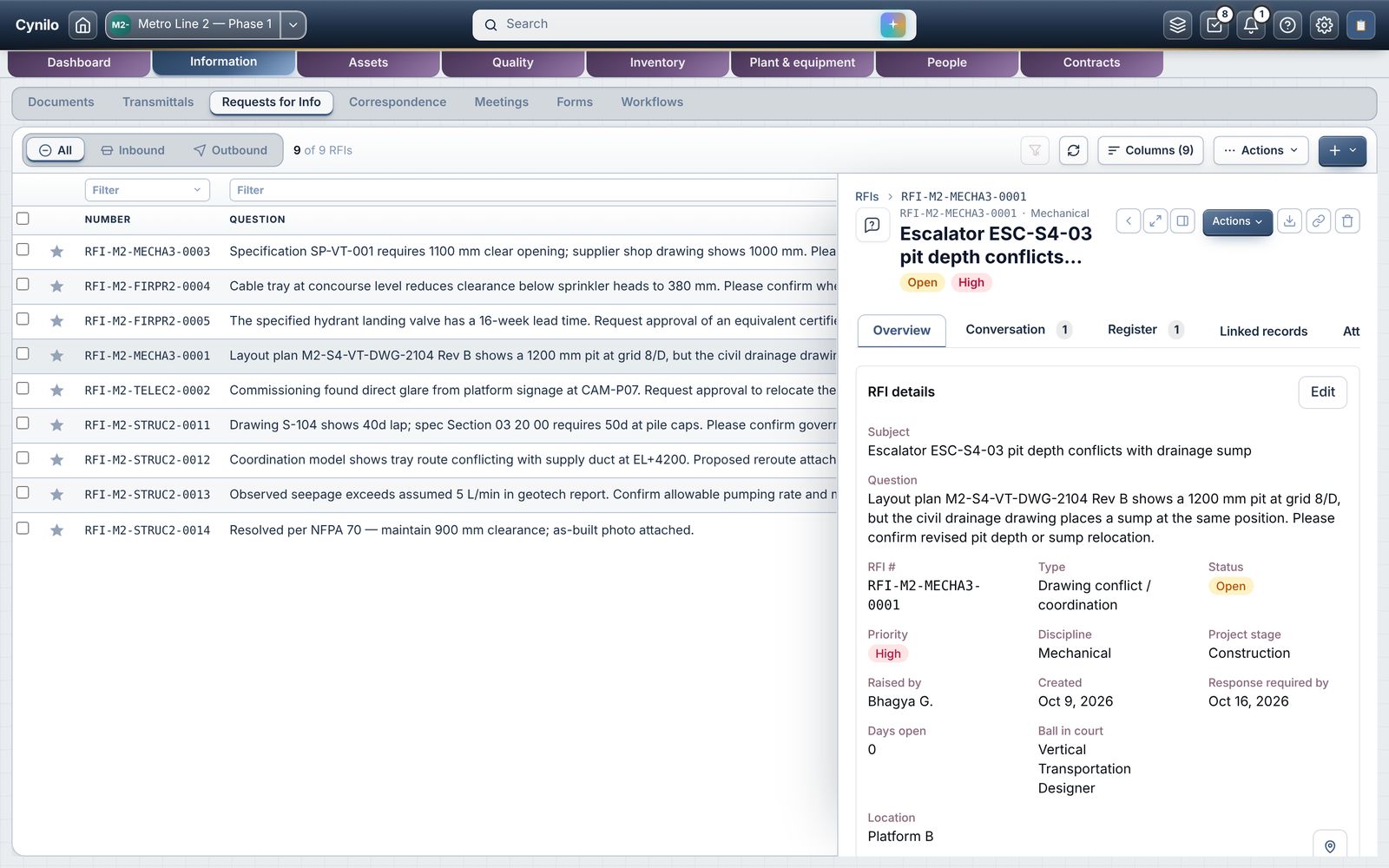The image size is (1389, 868).
Task: Open Columns (9) chooser
Action: click(1150, 150)
